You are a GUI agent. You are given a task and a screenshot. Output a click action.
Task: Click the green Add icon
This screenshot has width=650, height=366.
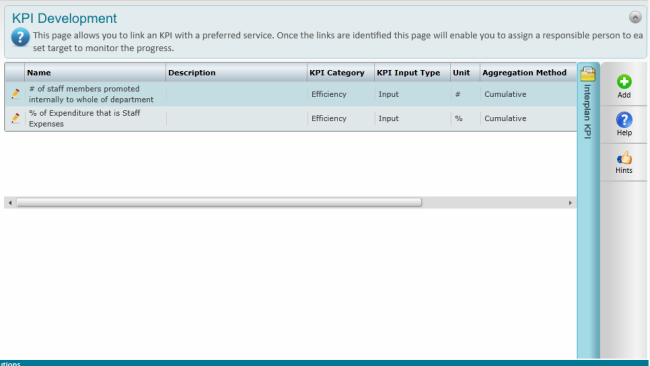(x=624, y=82)
